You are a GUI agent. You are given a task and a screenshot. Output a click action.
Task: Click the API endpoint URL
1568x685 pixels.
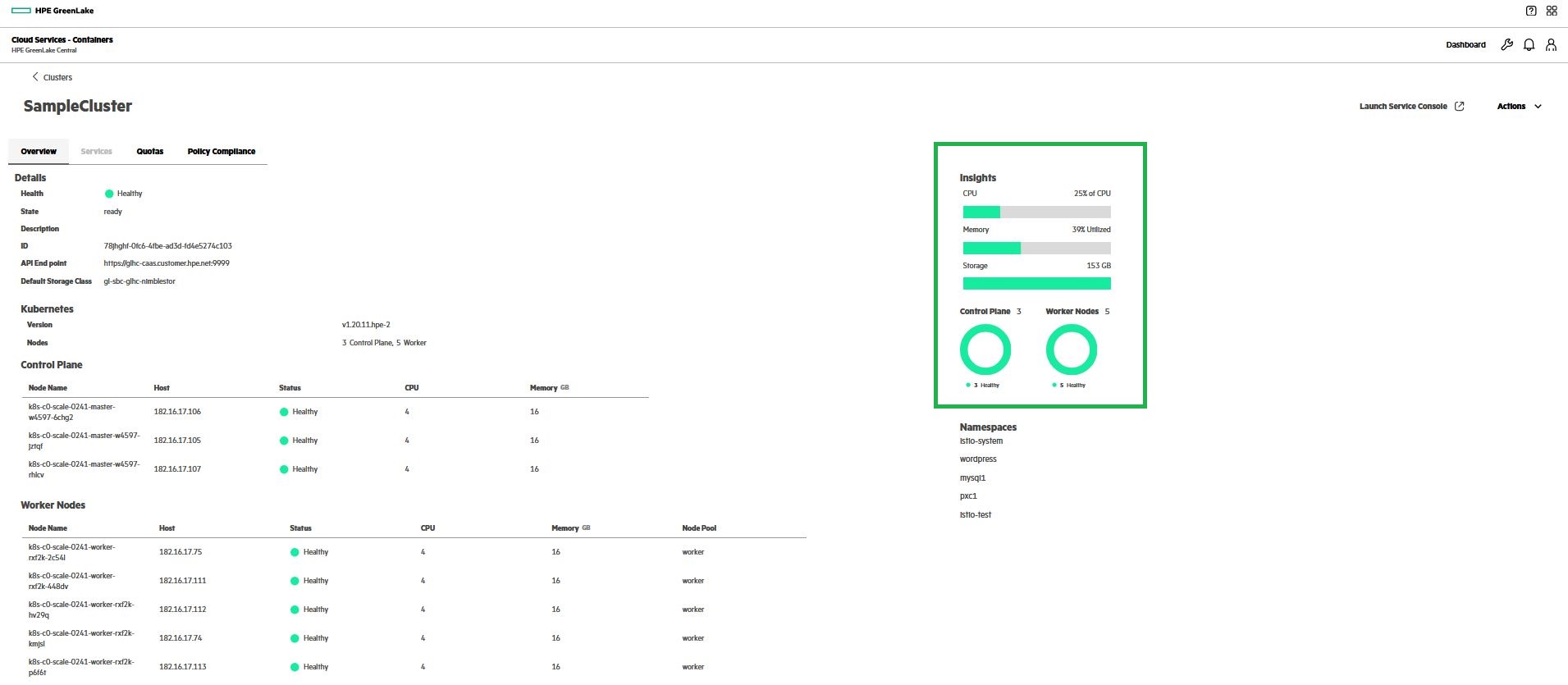(x=167, y=263)
